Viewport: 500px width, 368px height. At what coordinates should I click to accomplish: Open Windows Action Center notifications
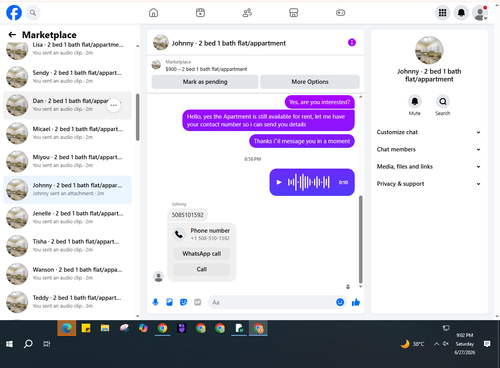[487, 344]
